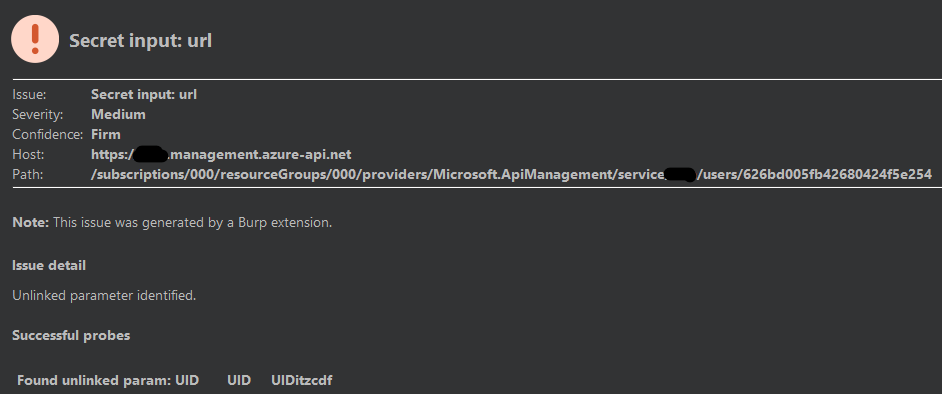The width and height of the screenshot is (942, 394).
Task: Click the 'Firm' confidence value
Action: [106, 134]
